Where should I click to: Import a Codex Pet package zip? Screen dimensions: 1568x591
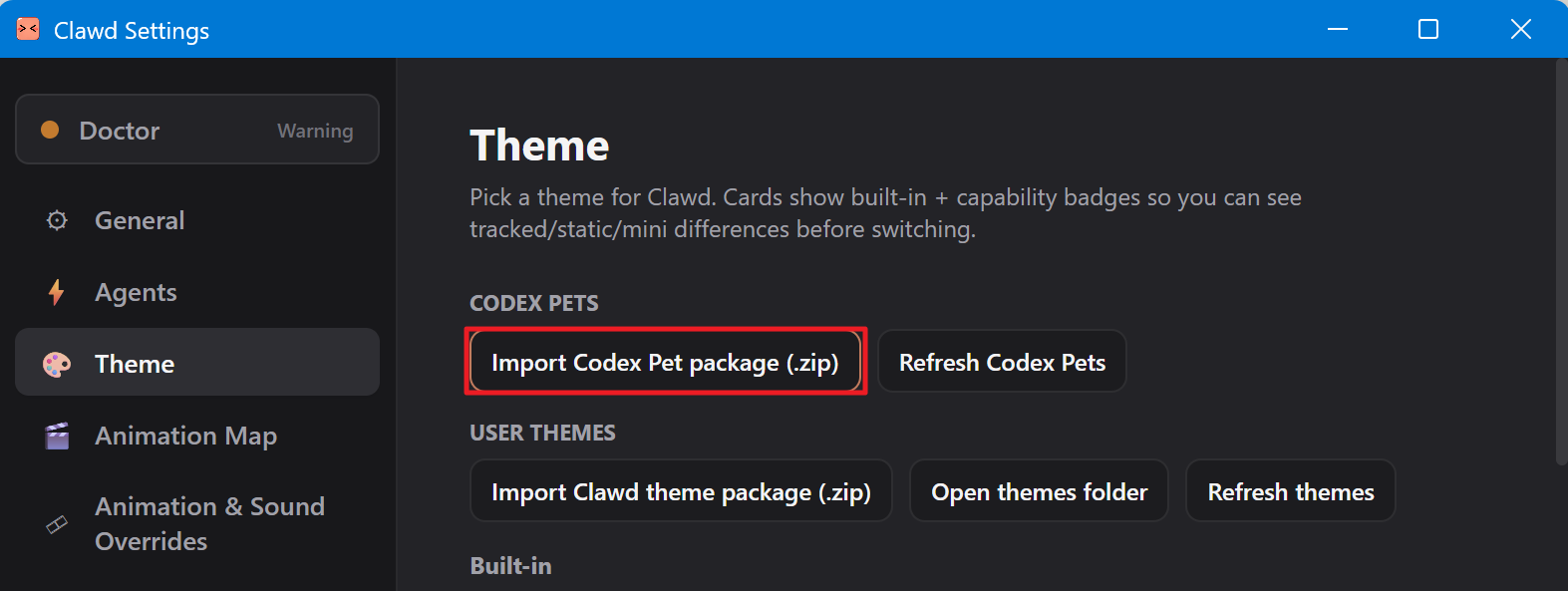click(665, 362)
